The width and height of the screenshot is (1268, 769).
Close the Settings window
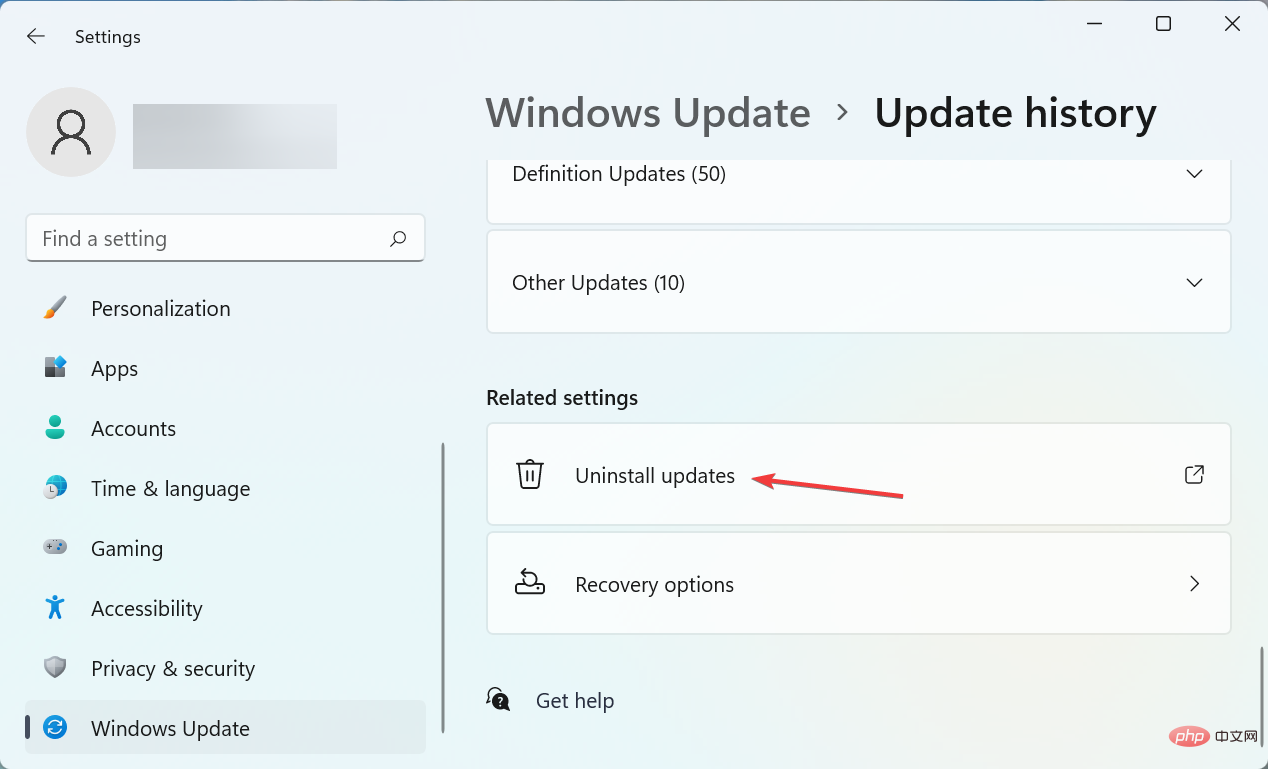point(1234,24)
